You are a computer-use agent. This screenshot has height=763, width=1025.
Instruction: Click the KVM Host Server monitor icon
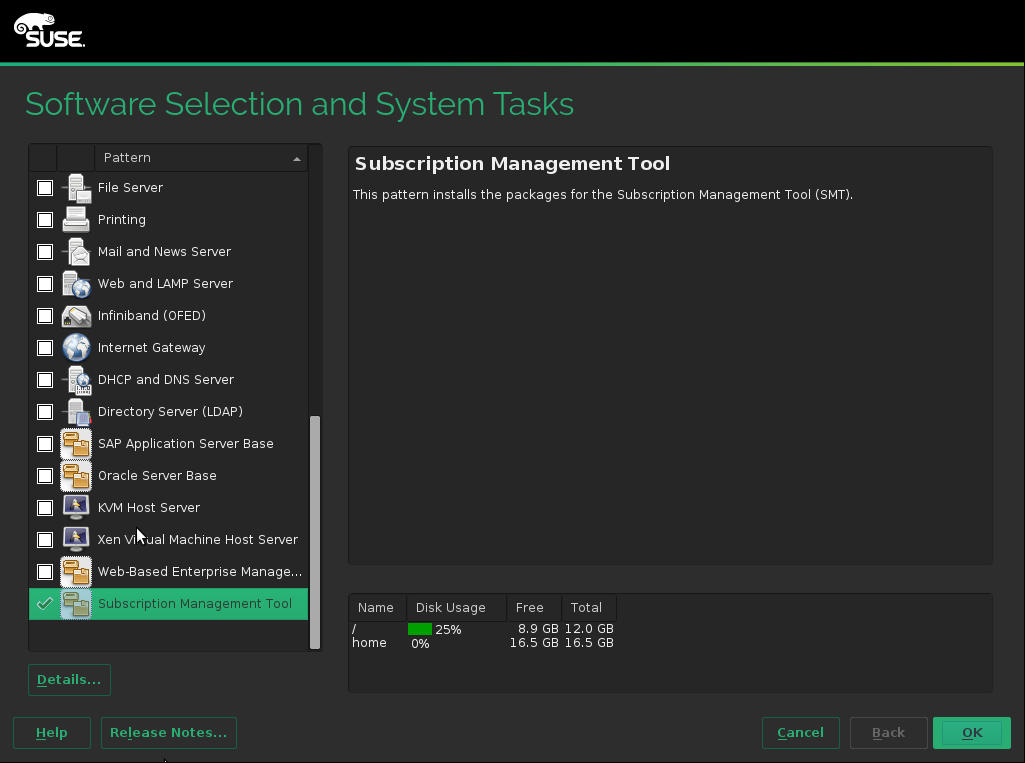tap(77, 508)
